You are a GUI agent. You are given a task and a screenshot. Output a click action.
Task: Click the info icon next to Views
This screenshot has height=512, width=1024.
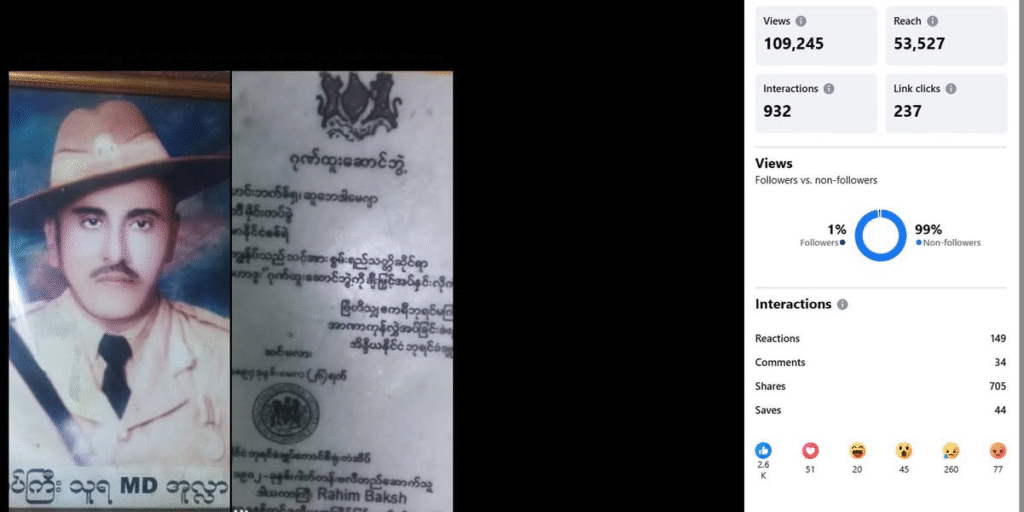coord(801,21)
